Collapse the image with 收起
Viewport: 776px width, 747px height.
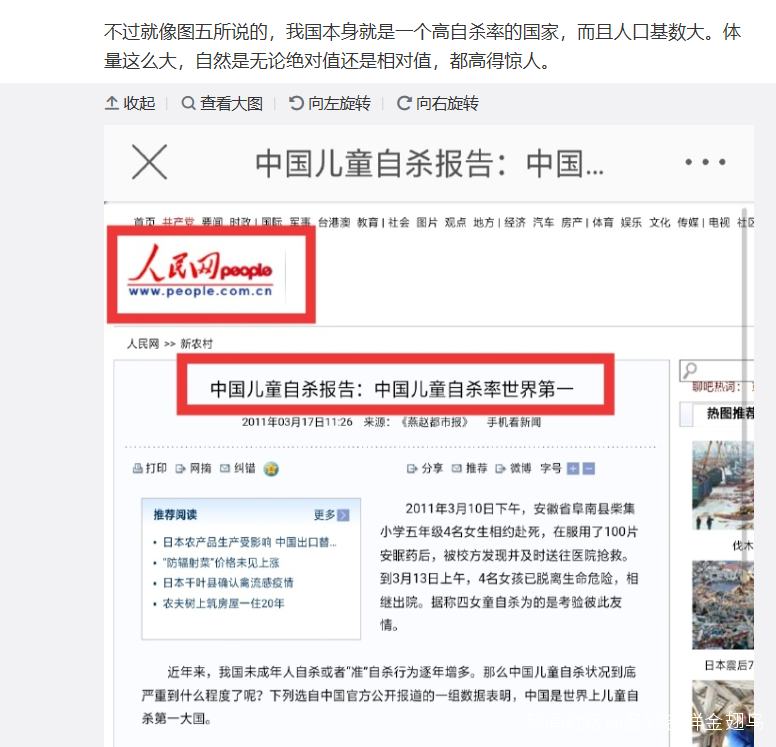(x=130, y=103)
